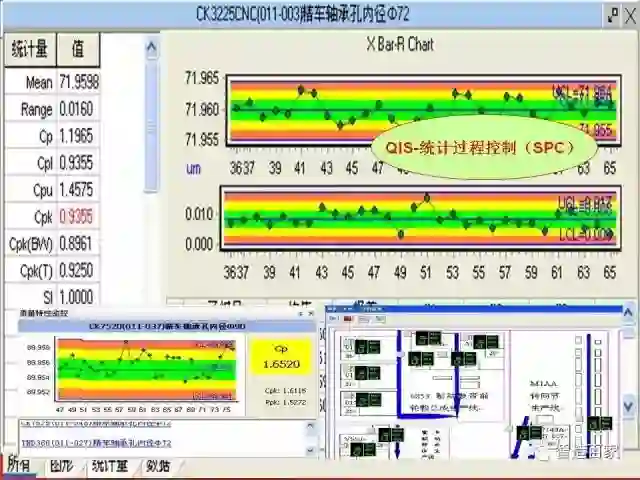The width and height of the screenshot is (640, 480).
Task: Select the Cpu value 1.4575
Action: tap(76, 190)
